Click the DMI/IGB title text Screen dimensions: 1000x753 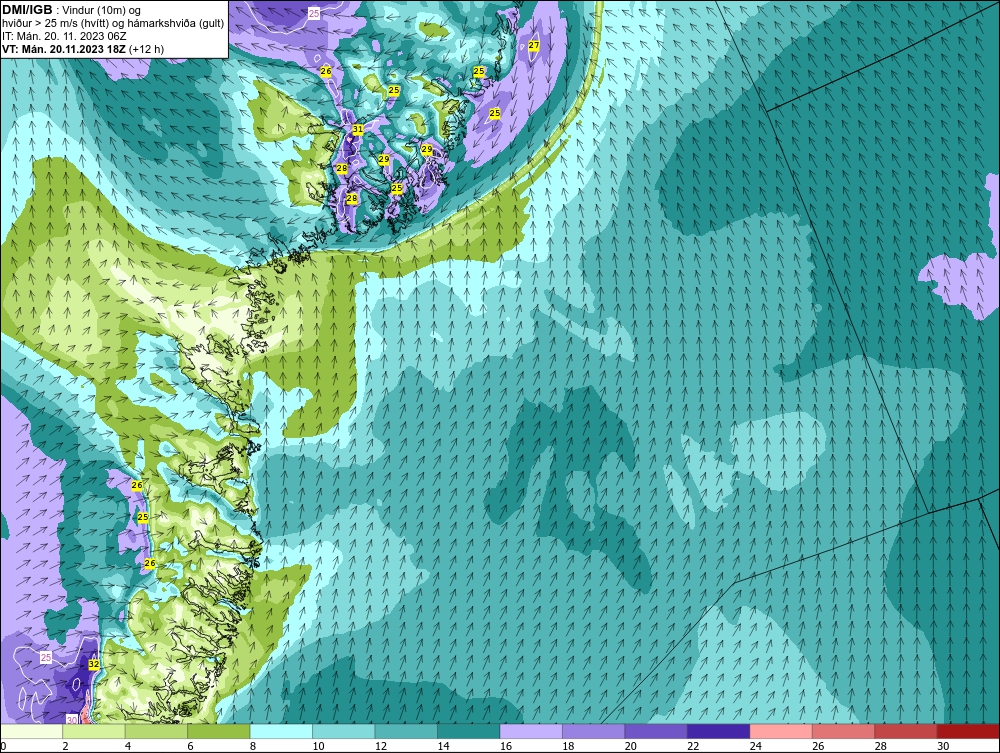(x=27, y=10)
